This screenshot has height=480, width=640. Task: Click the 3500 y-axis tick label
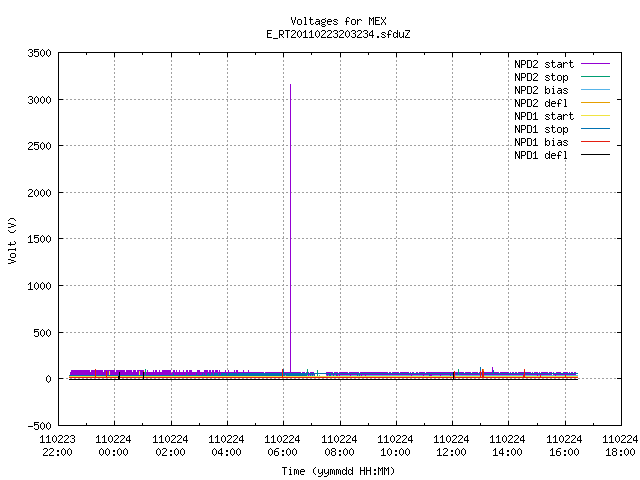pyautogui.click(x=39, y=53)
